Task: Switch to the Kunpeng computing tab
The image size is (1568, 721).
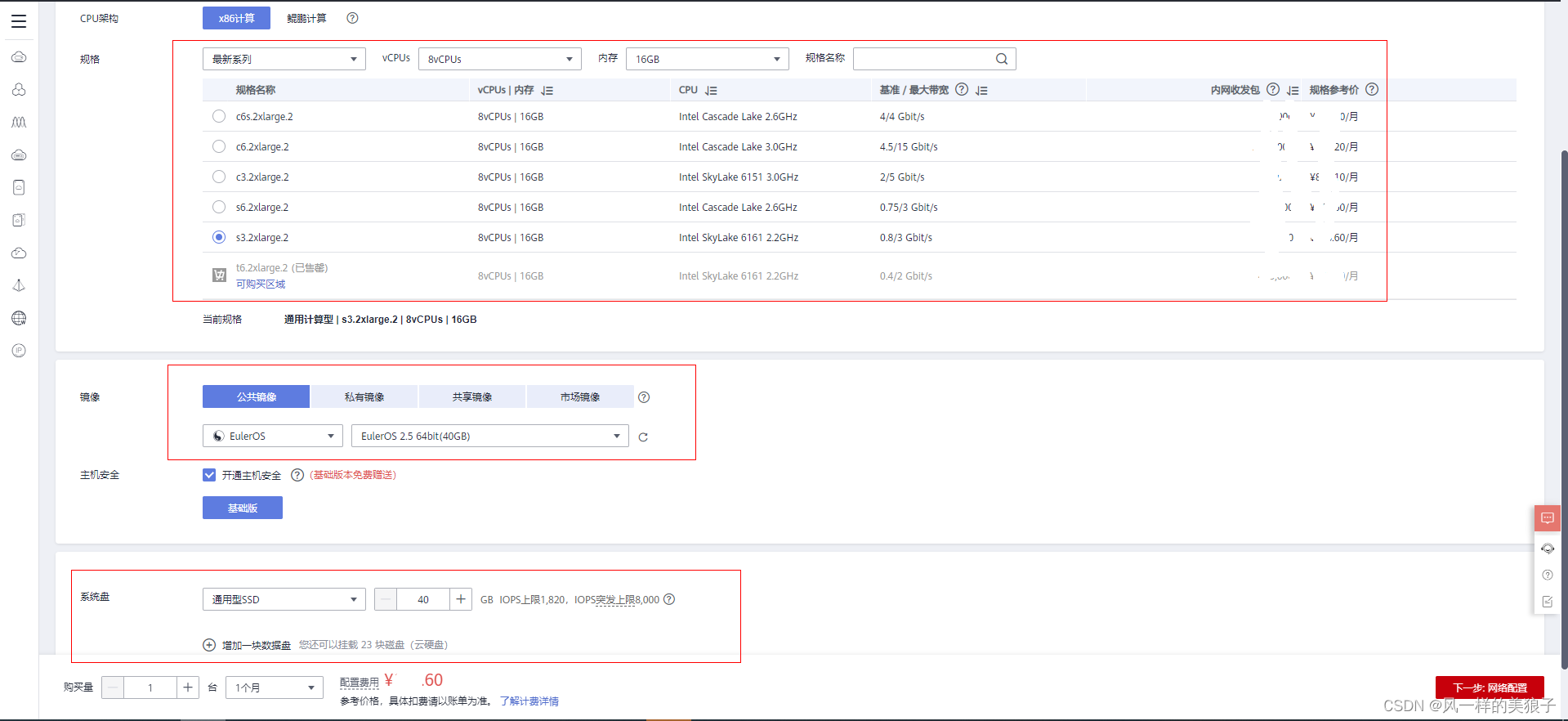Action: point(306,18)
